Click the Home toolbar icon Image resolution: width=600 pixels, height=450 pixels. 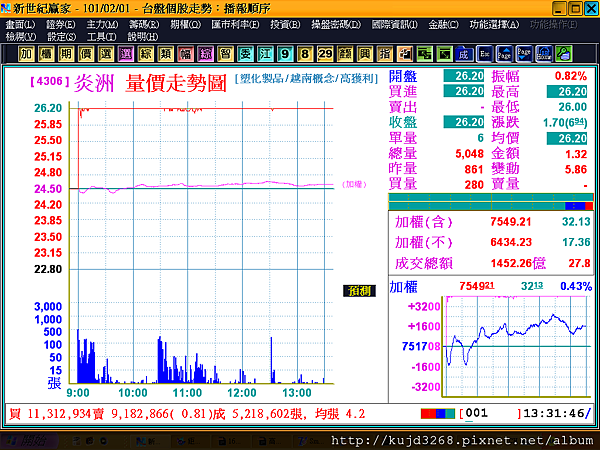click(x=544, y=54)
